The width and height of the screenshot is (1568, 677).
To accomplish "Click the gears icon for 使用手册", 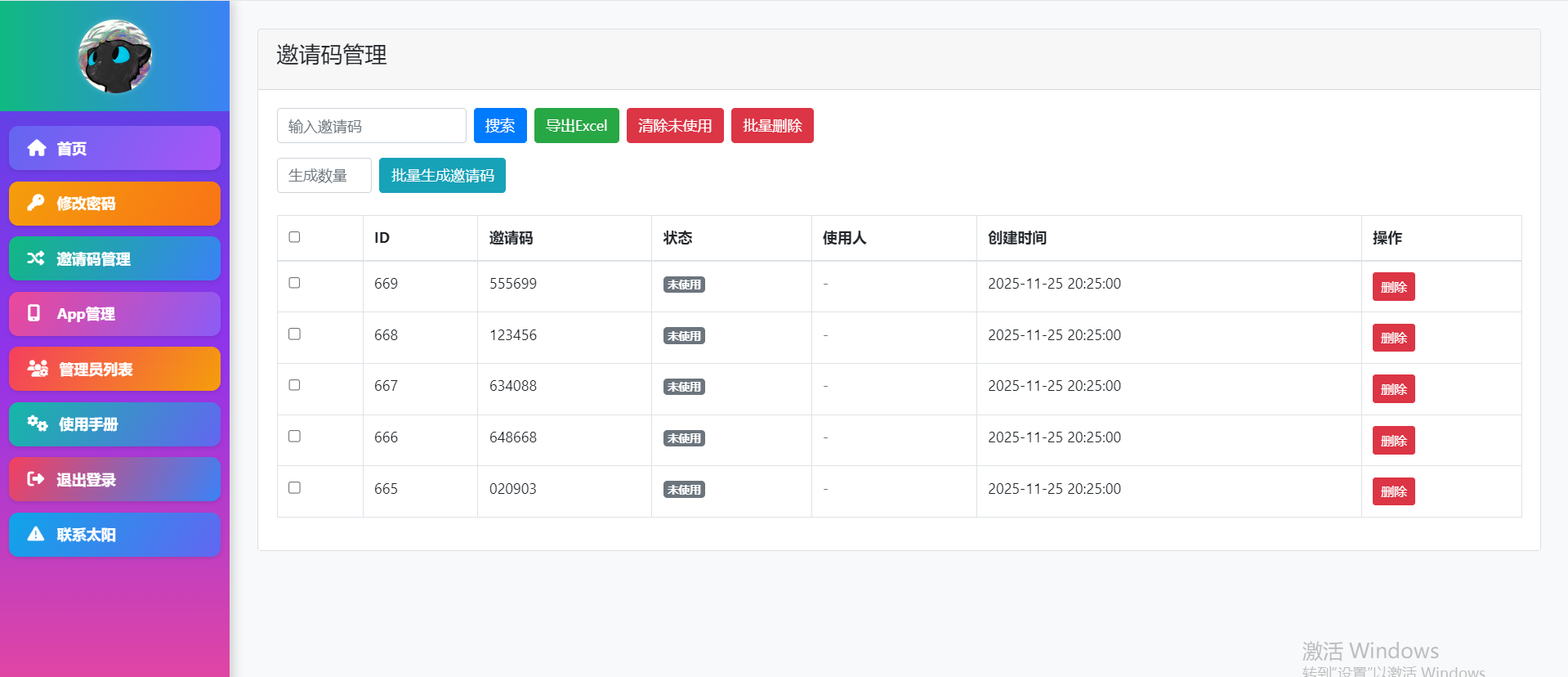I will (38, 424).
